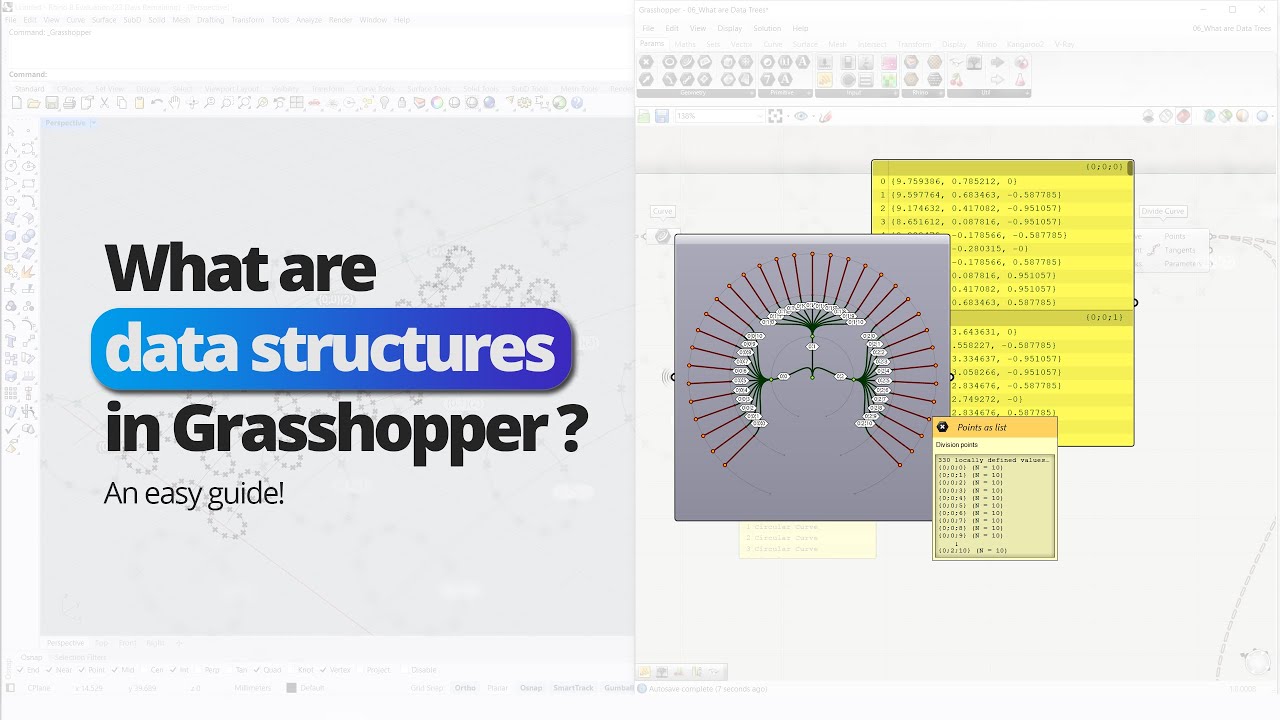
Task: Click the Text 'A' param icon in Primitive
Action: click(803, 62)
